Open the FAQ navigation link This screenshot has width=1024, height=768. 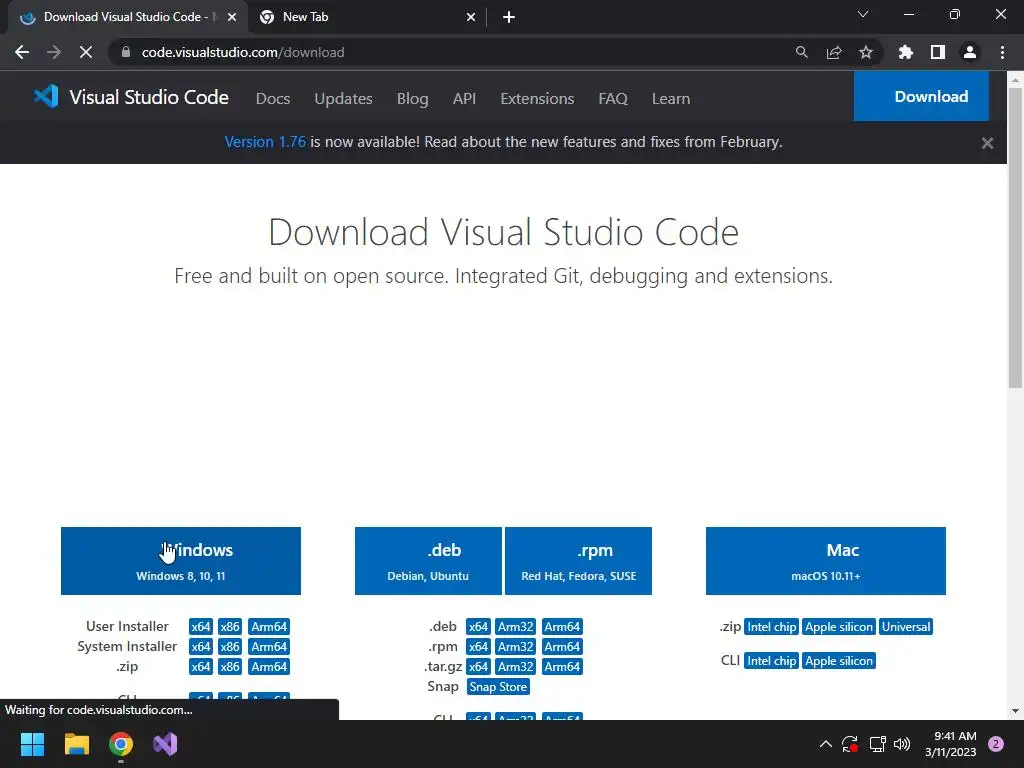(x=613, y=99)
